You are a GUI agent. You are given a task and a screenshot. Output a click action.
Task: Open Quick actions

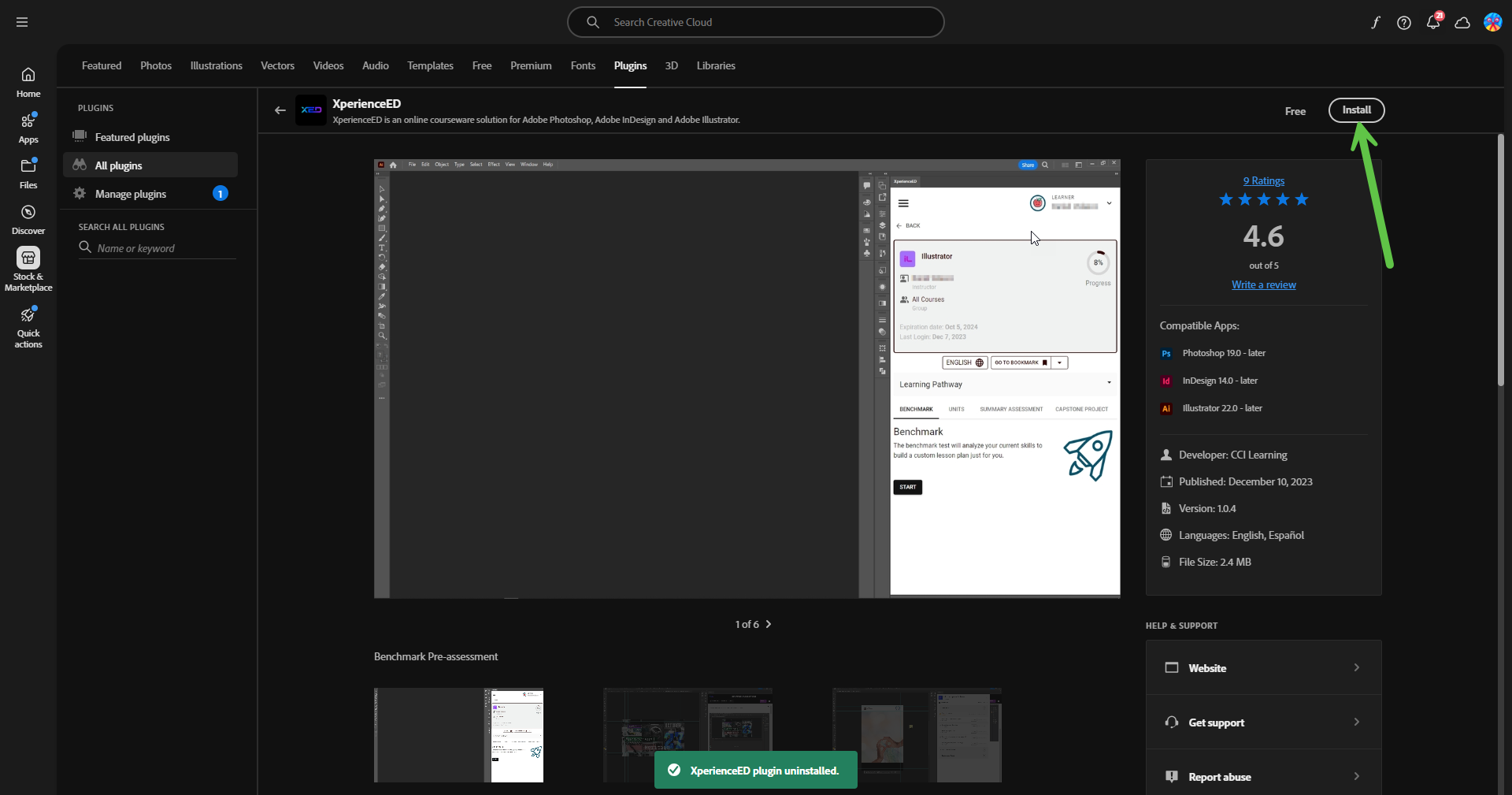(28, 327)
